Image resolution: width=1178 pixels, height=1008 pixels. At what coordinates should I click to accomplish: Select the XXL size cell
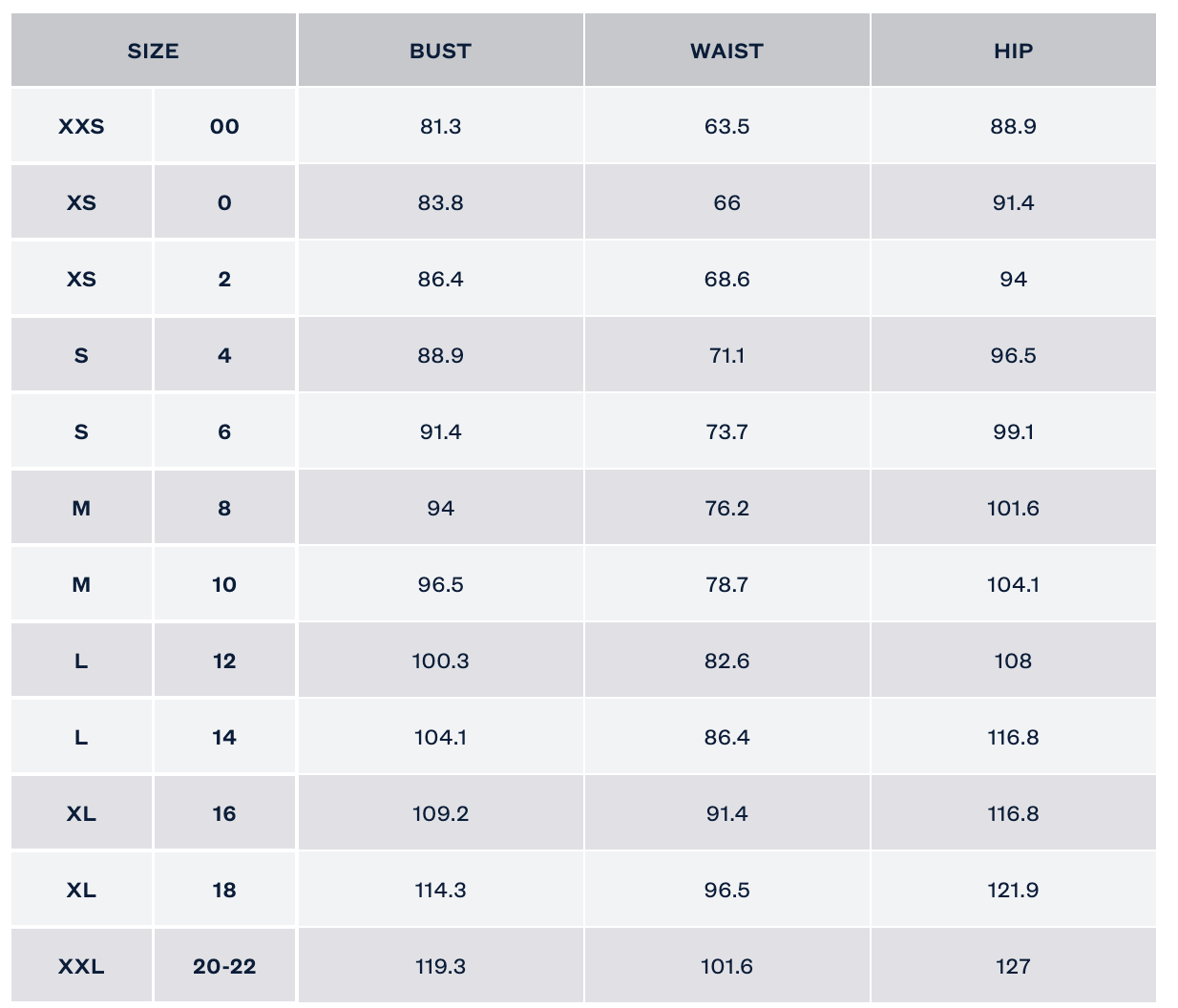81,966
